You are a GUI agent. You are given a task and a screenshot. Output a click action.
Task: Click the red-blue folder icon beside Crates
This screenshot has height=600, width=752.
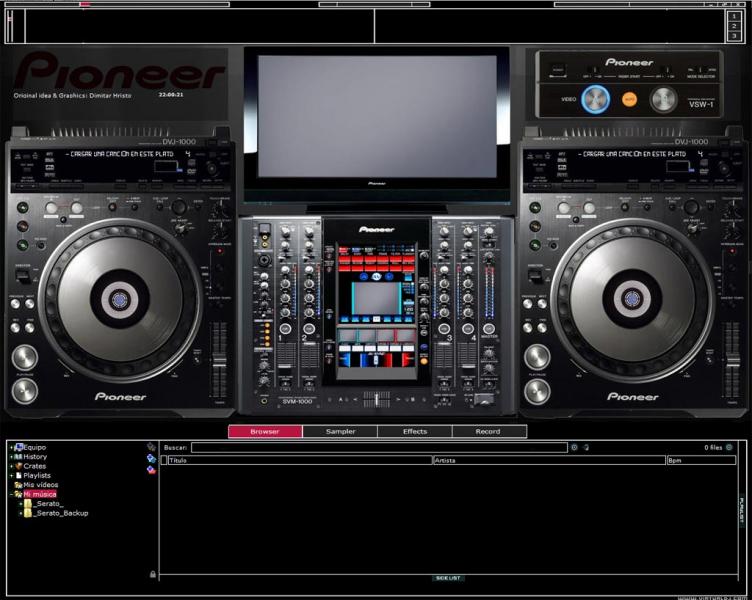pos(151,470)
